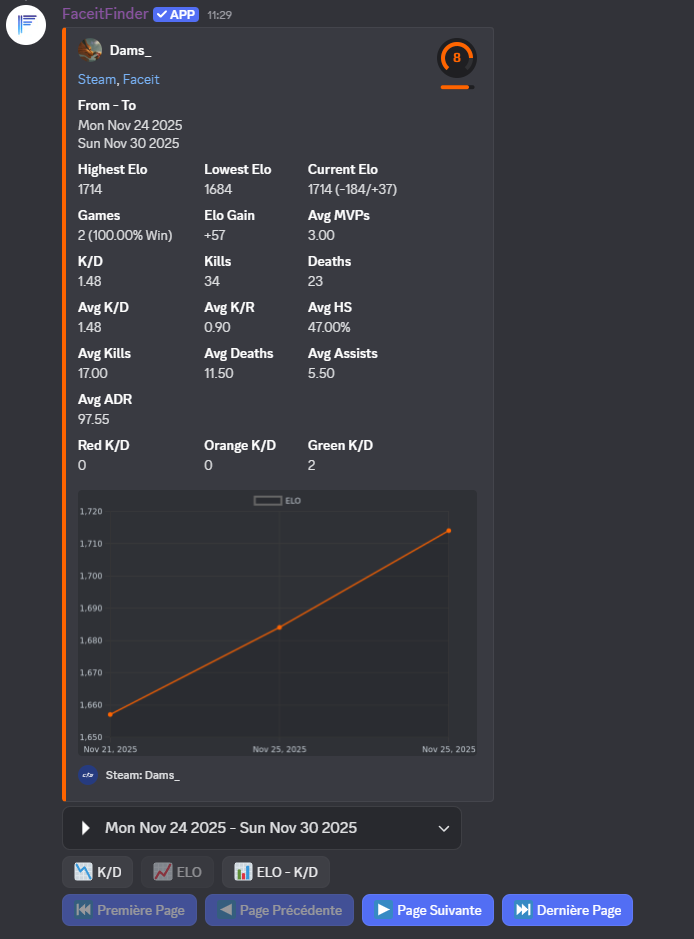Click the K/D chart emoji icon
Viewport: 694px width, 939px height.
83,872
